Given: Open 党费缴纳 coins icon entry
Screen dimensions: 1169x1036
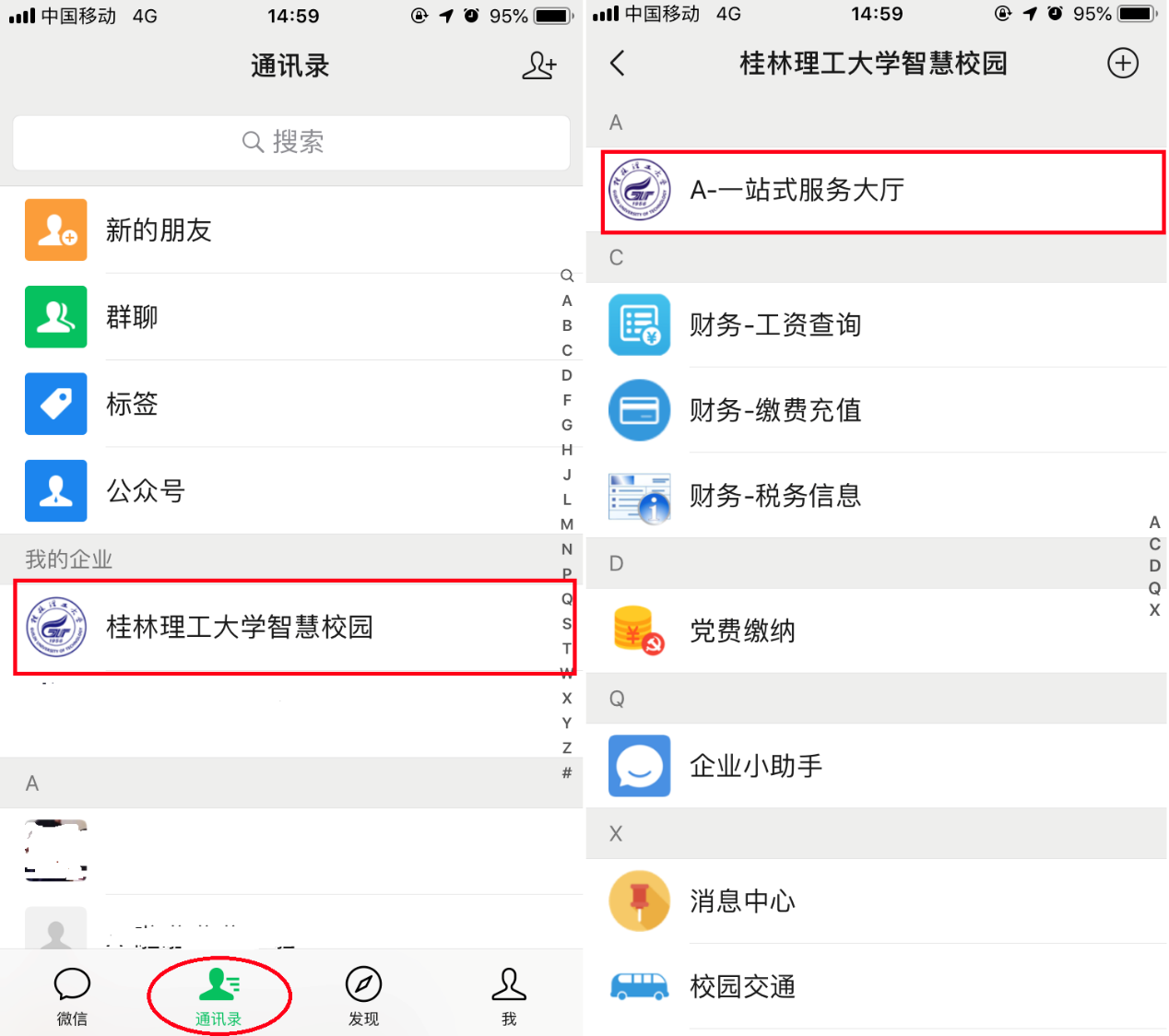Looking at the screenshot, I should pyautogui.click(x=639, y=630).
